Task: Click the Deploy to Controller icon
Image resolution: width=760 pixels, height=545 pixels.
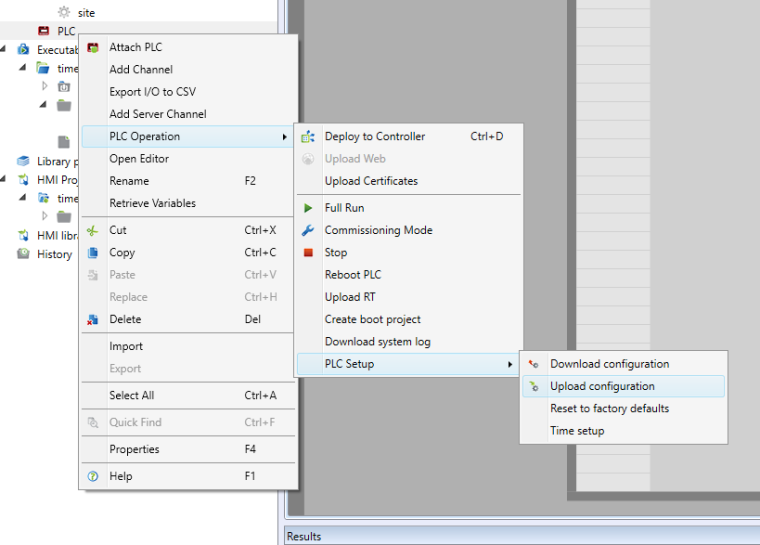Action: [308, 137]
